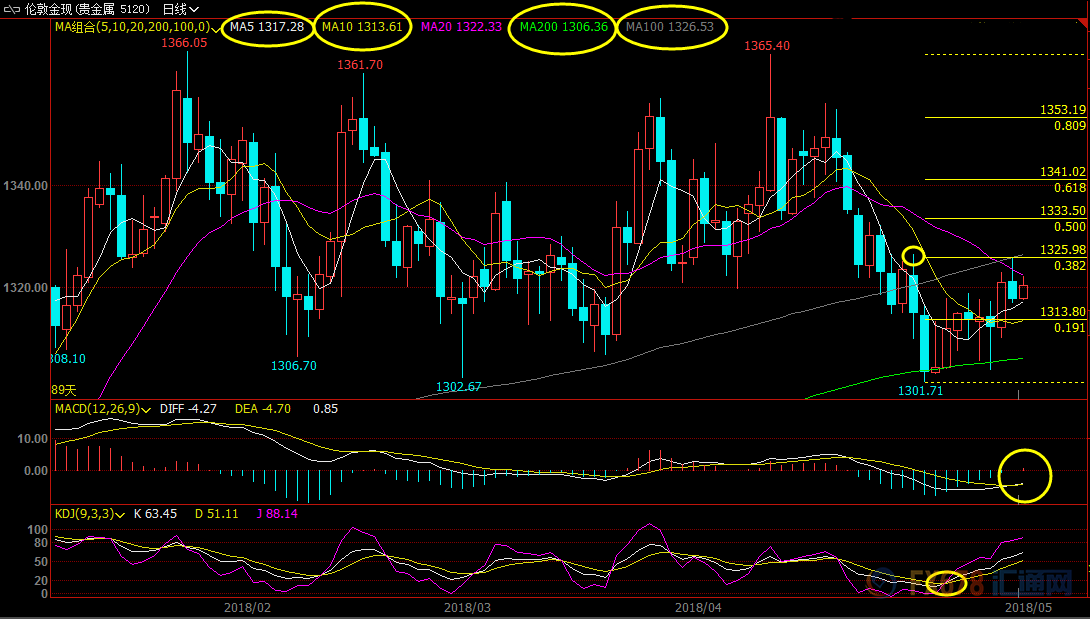1090x619 pixels.
Task: Click the 0.191 retracement ratio label
Action: point(1070,328)
